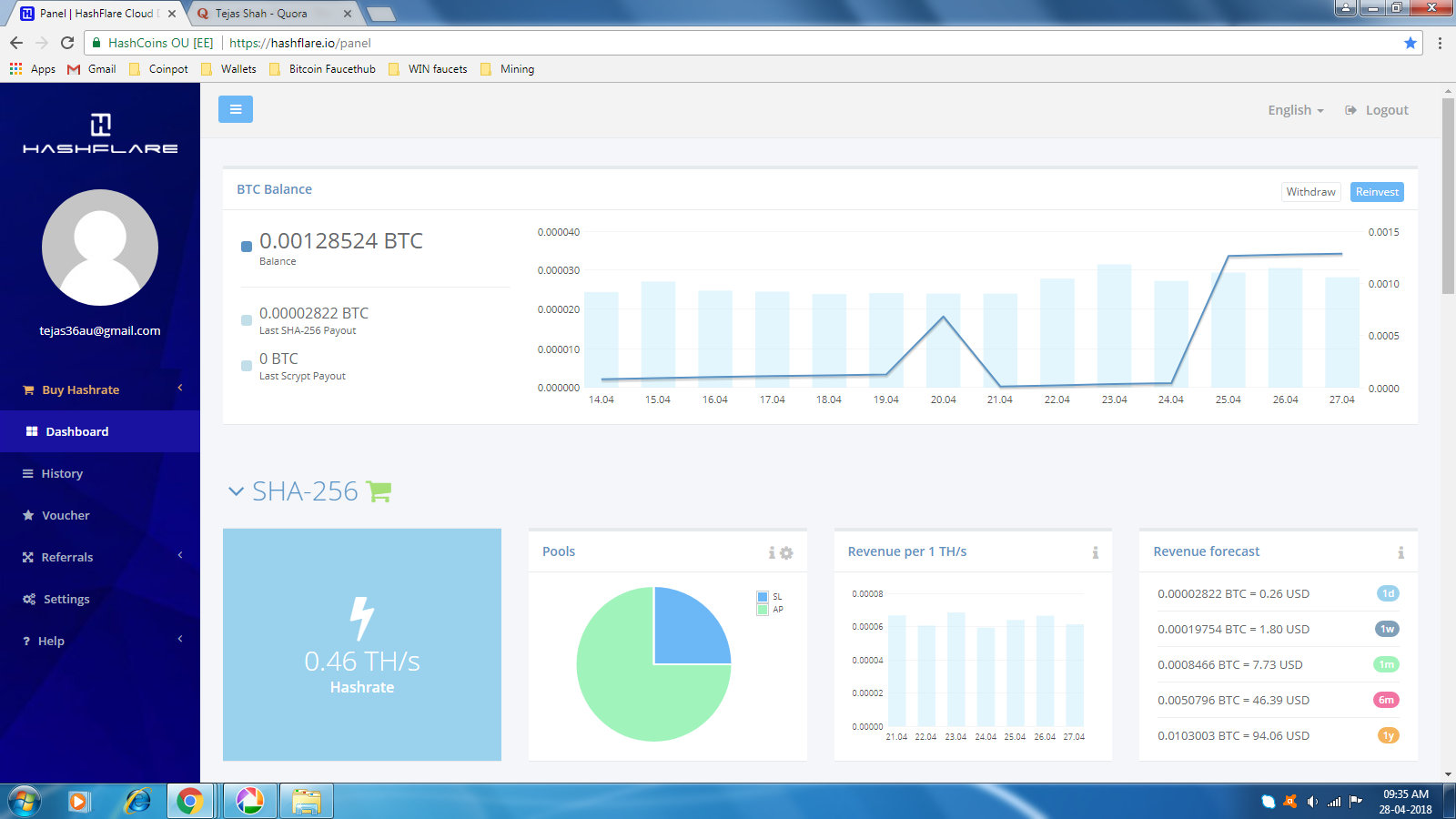Open Chrome three-dot menu
1456x819 pixels.
[1440, 43]
